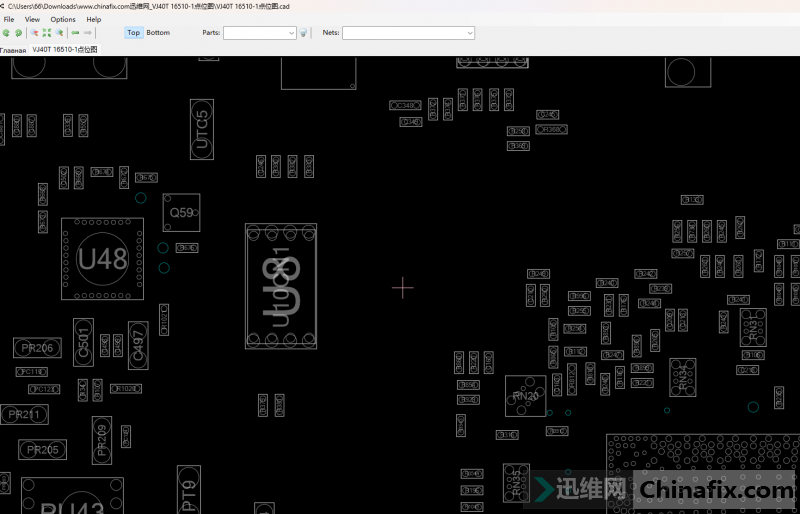
Task: Select resistor network RN31
Action: tap(753, 328)
